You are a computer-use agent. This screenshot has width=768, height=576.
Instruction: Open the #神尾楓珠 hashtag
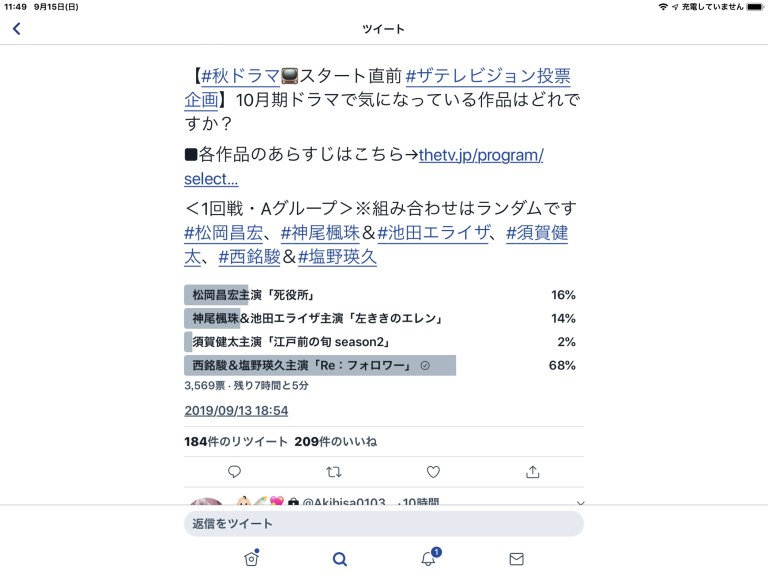tap(320, 232)
